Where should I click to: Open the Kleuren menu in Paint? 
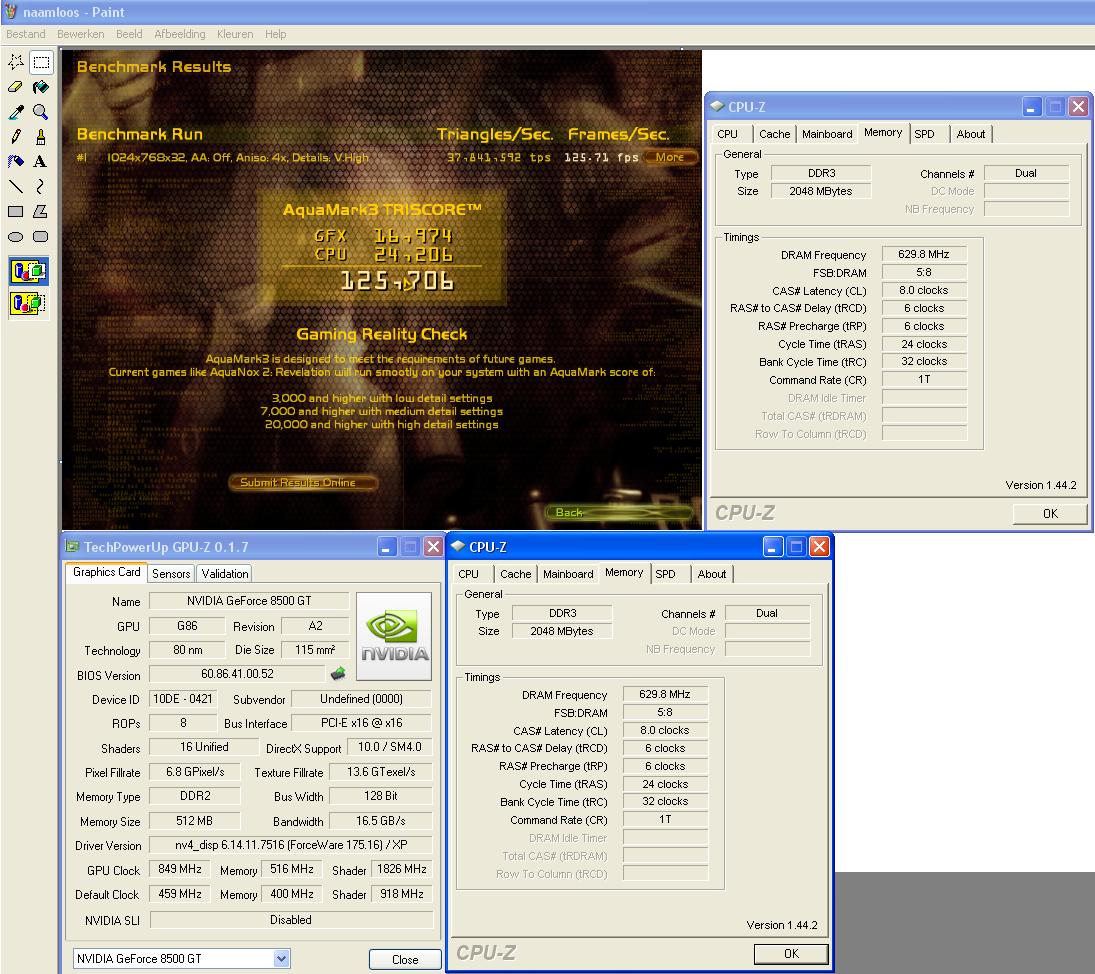235,34
